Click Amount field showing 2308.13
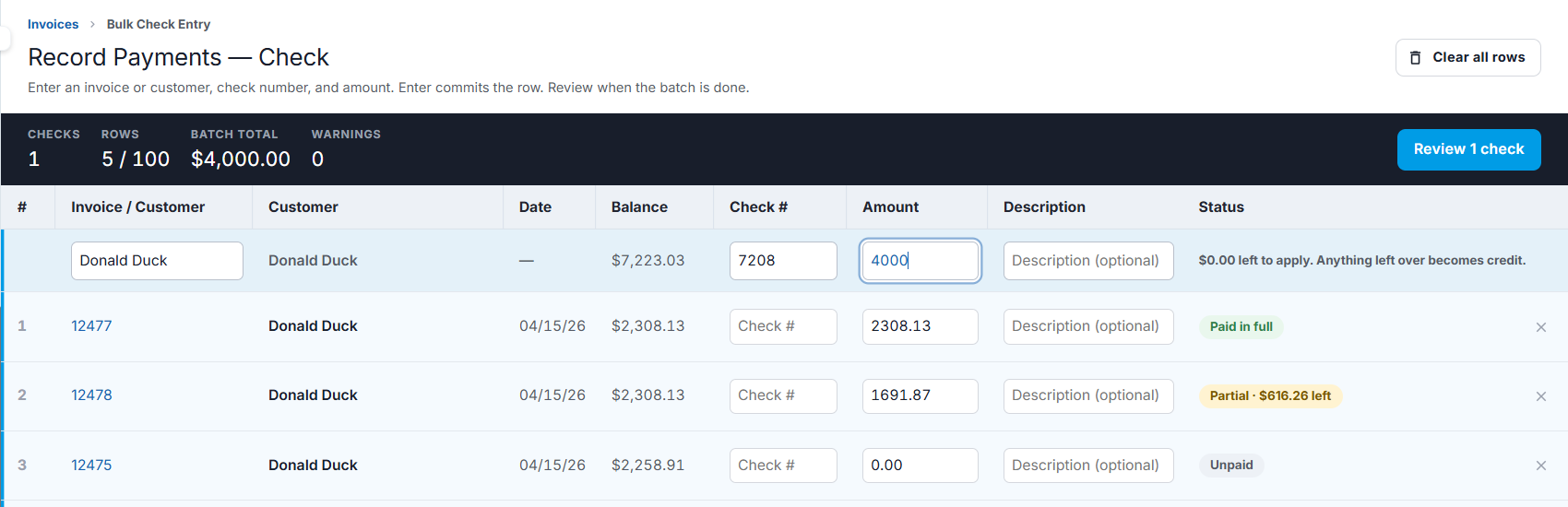The image size is (1568, 507). coord(920,326)
